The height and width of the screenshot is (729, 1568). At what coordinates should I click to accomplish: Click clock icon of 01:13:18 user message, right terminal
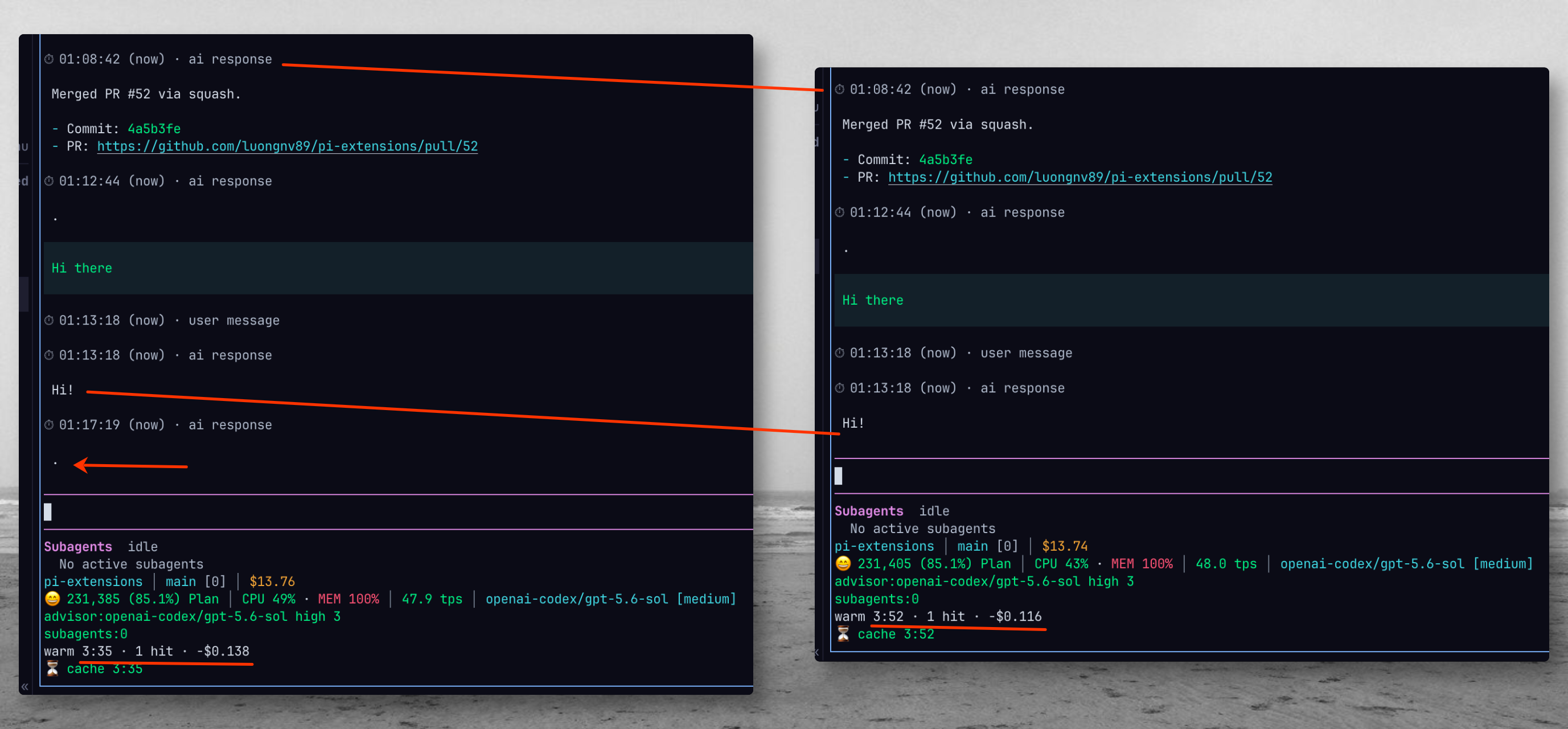coord(840,353)
